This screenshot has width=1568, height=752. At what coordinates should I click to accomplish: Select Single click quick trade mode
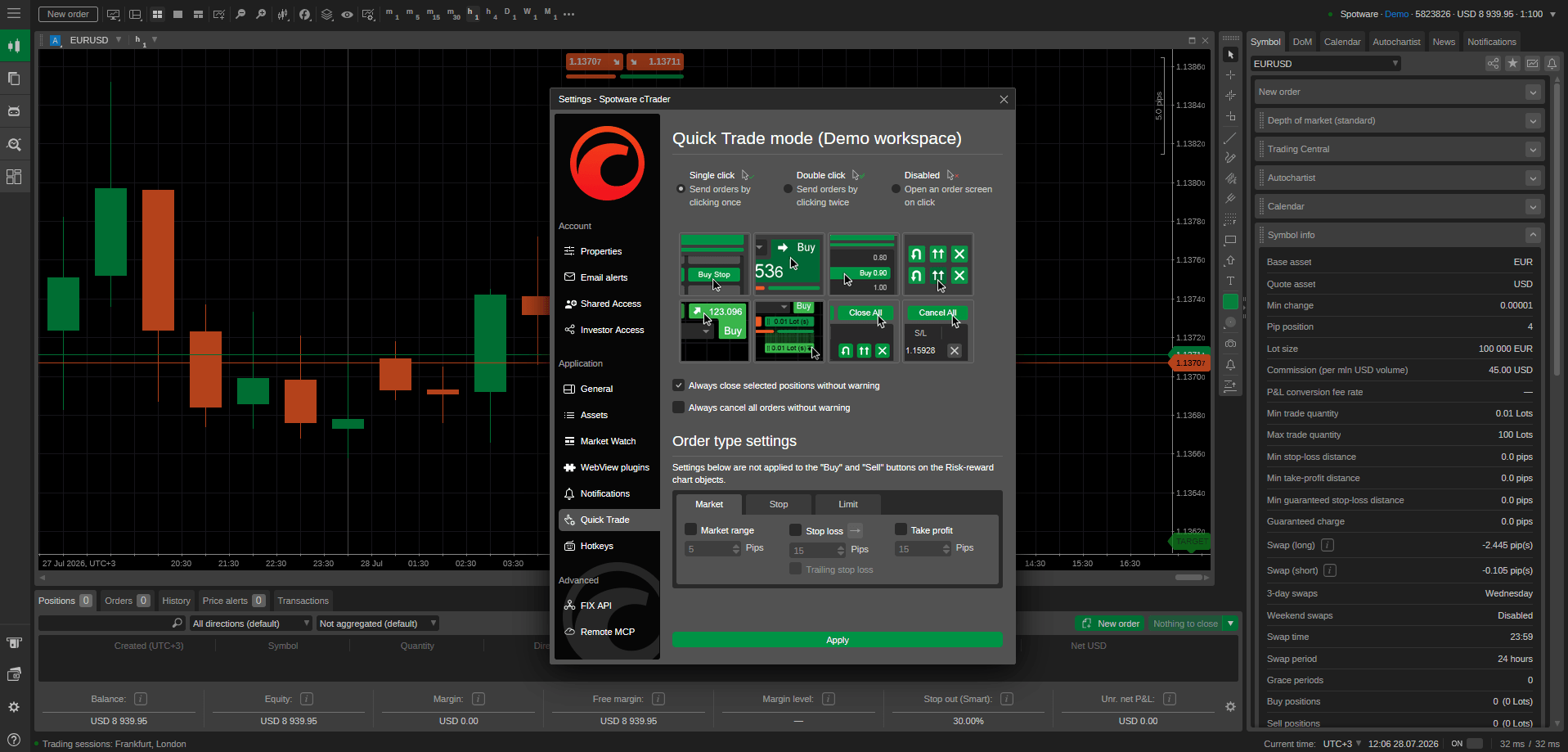click(x=681, y=189)
